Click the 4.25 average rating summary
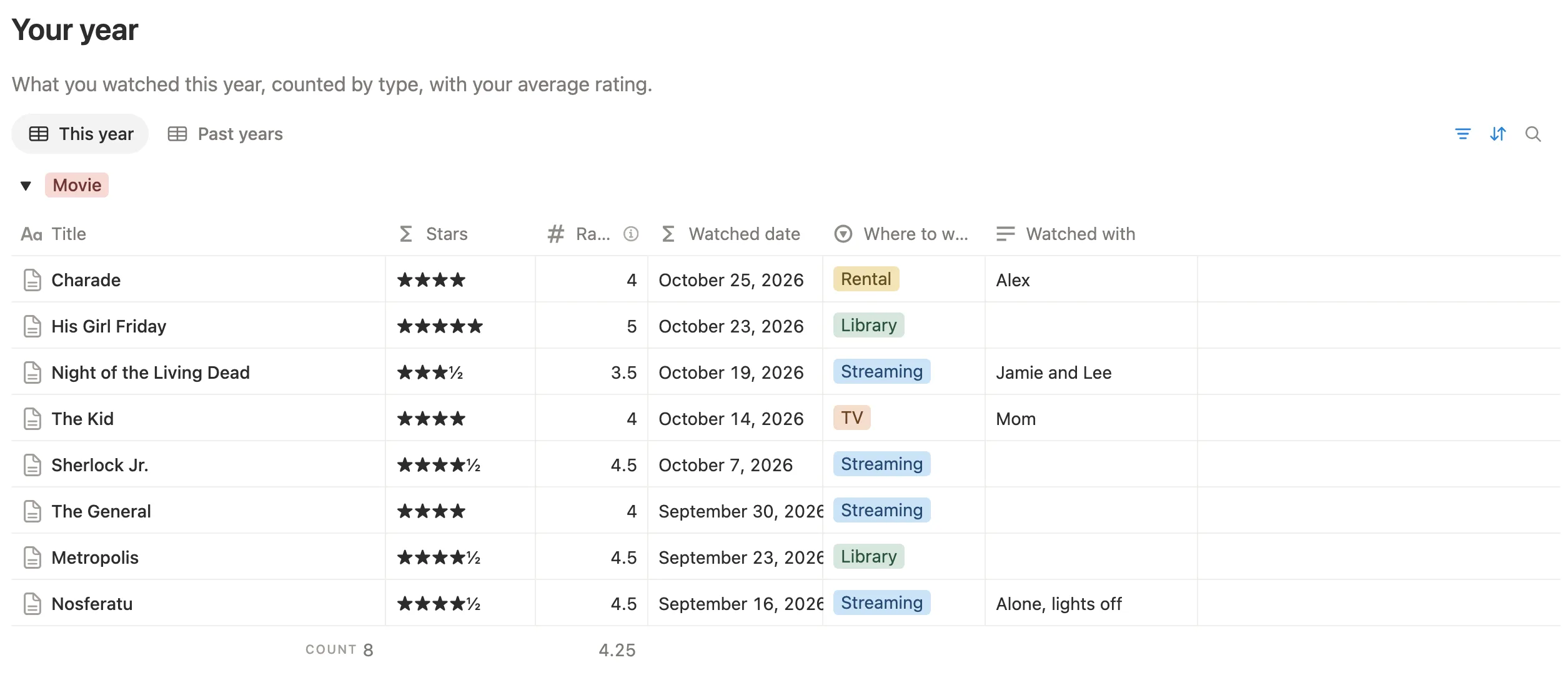Viewport: 1568px width, 675px height. click(617, 650)
